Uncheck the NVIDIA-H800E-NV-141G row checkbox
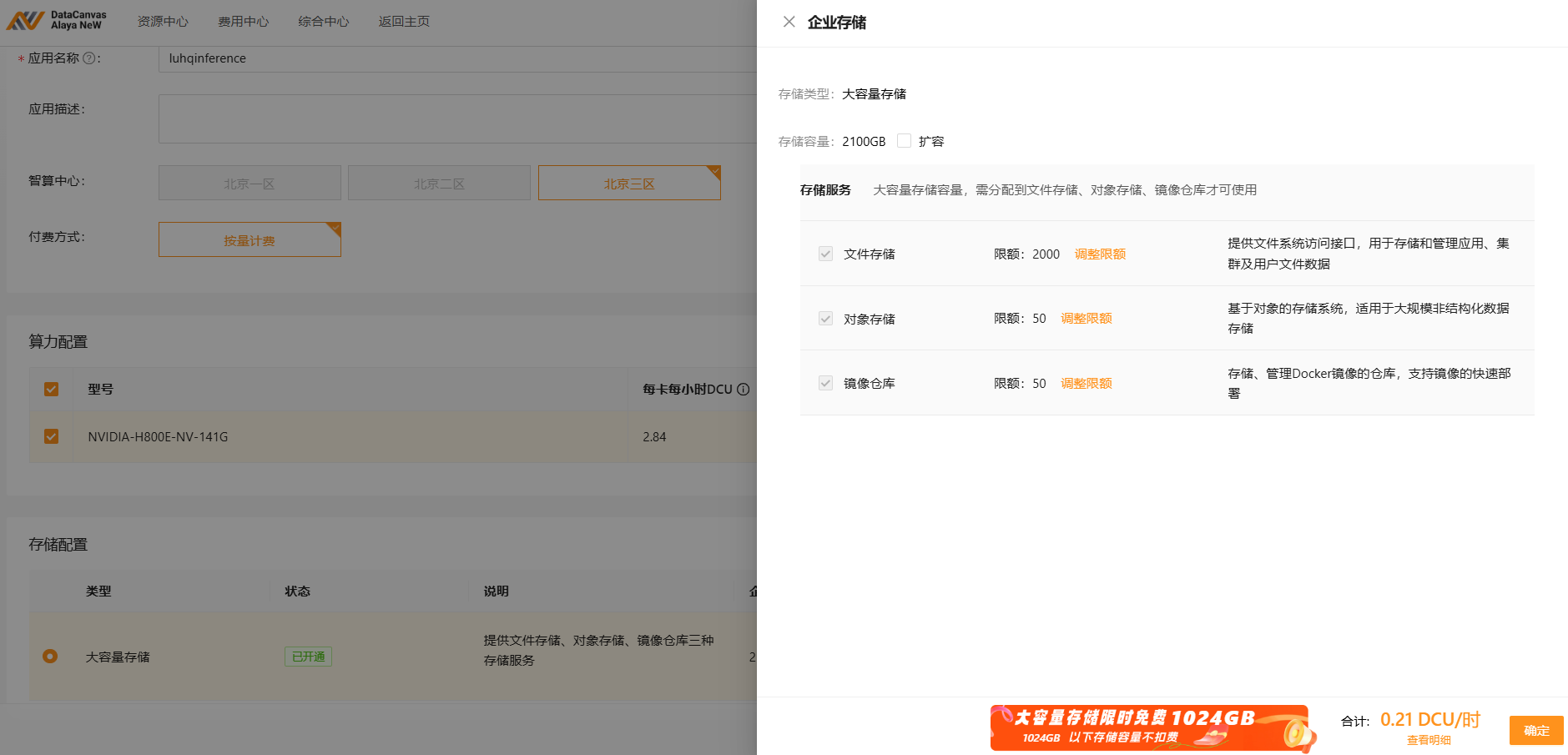 51,436
